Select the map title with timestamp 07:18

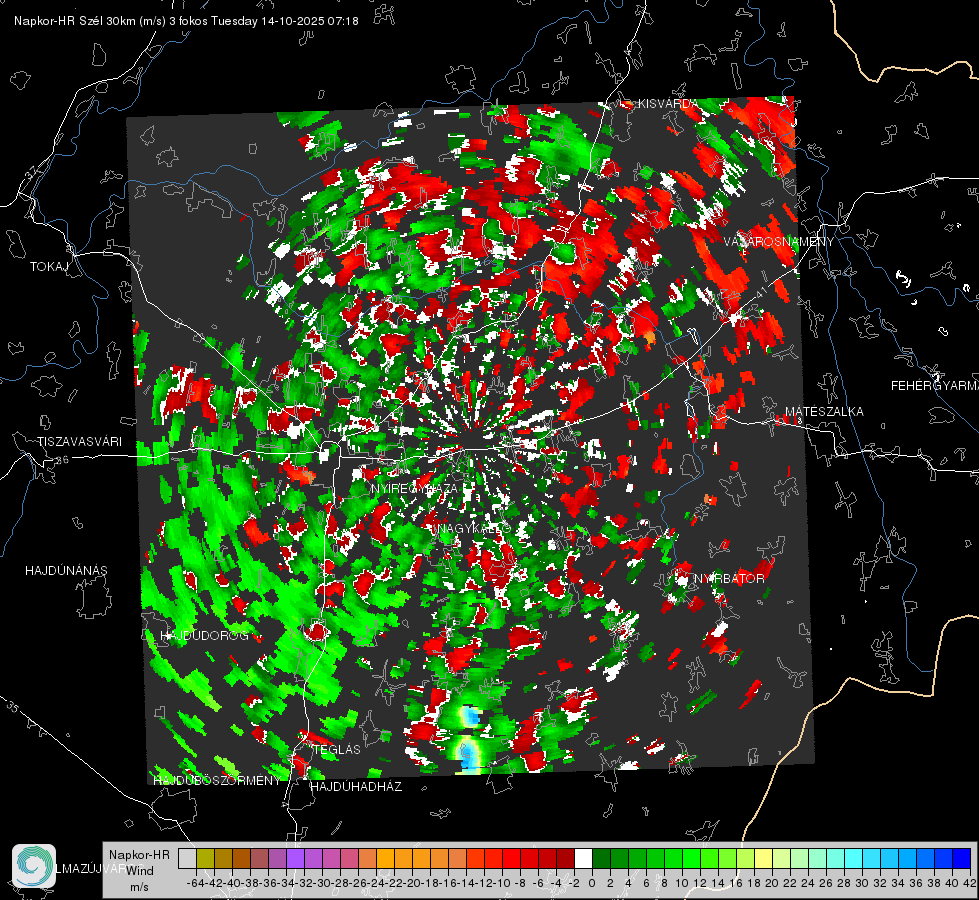tap(186, 21)
